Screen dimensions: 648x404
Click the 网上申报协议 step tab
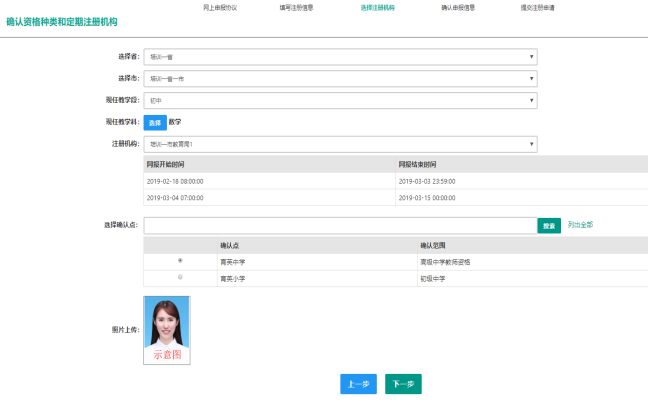[220, 7]
